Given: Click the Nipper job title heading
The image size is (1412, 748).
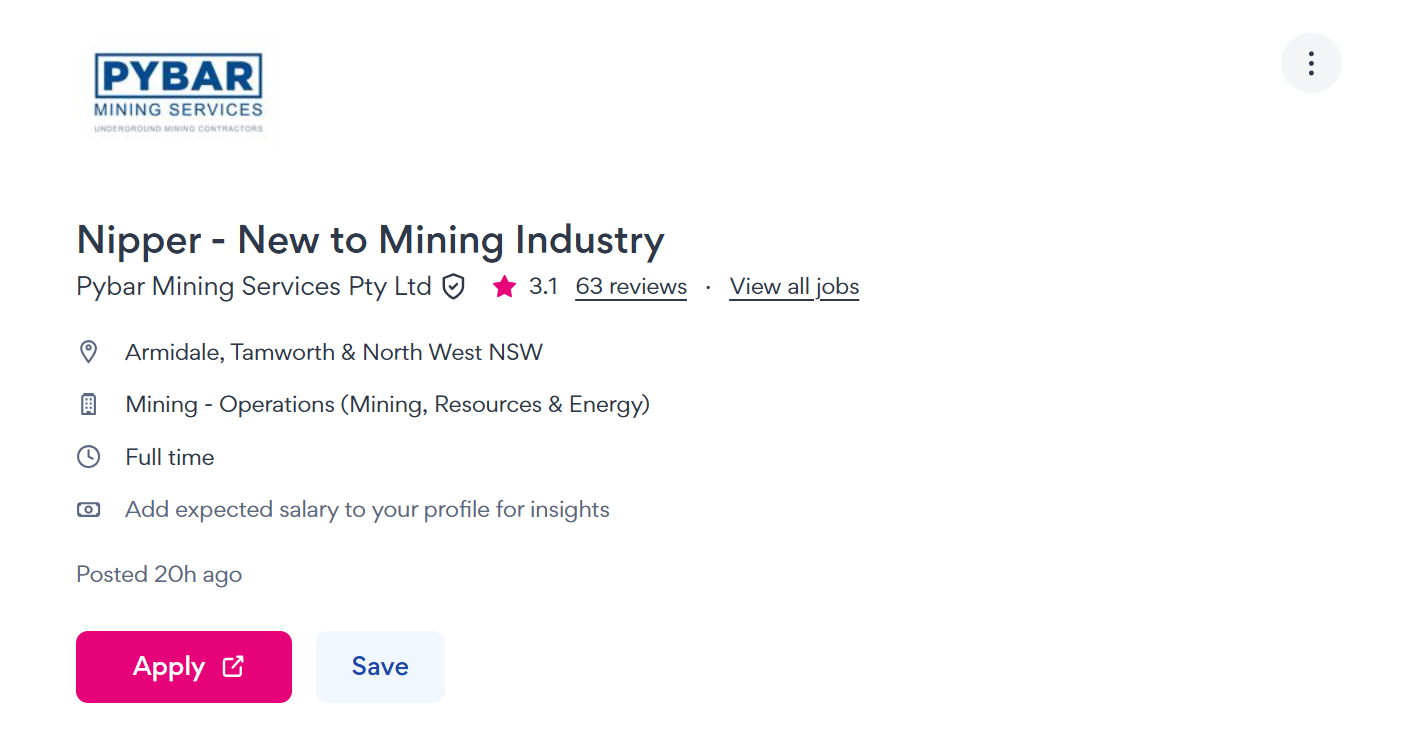Looking at the screenshot, I should [x=370, y=241].
